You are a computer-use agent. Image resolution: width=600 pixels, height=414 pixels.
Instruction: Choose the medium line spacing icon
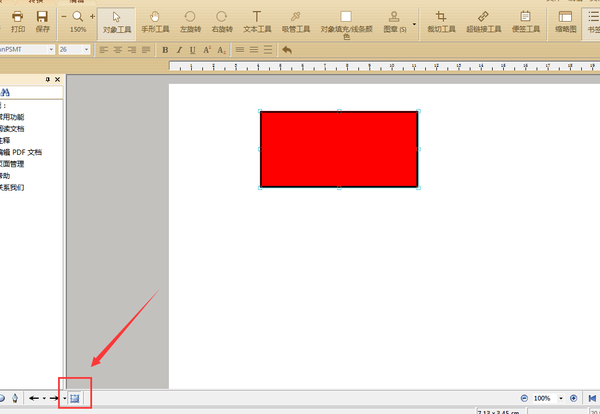click(254, 50)
